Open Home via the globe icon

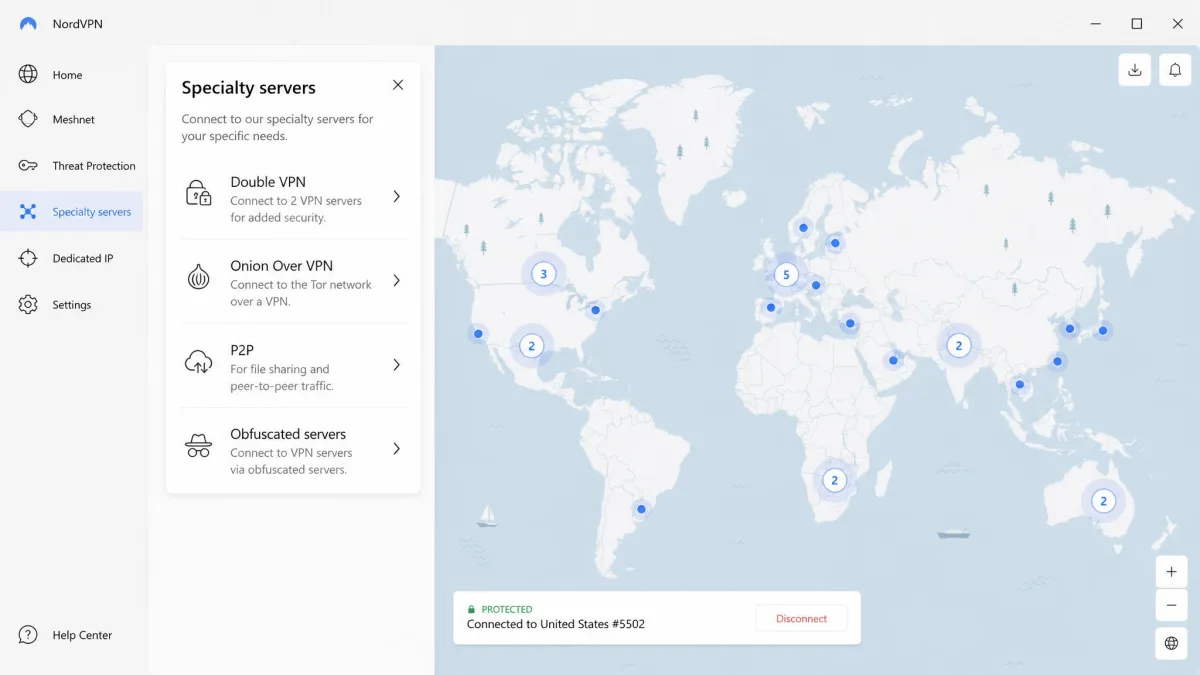point(28,74)
